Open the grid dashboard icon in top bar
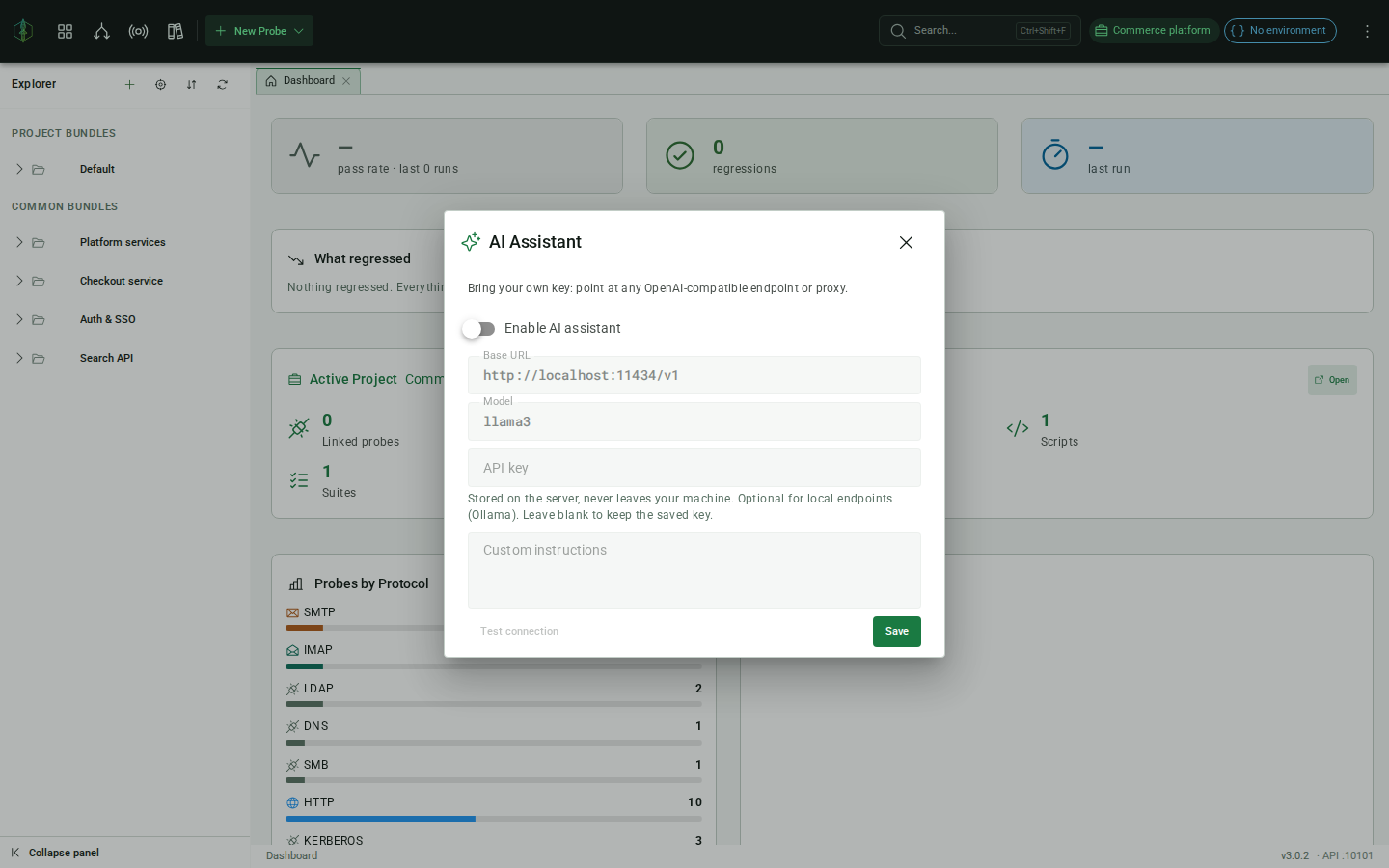1389x868 pixels. coord(66,31)
